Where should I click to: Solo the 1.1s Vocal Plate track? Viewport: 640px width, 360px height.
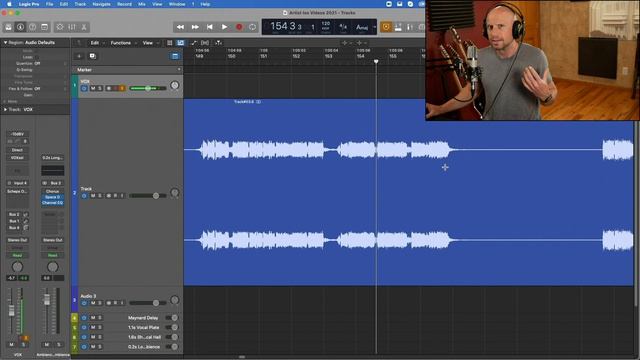[x=100, y=327]
